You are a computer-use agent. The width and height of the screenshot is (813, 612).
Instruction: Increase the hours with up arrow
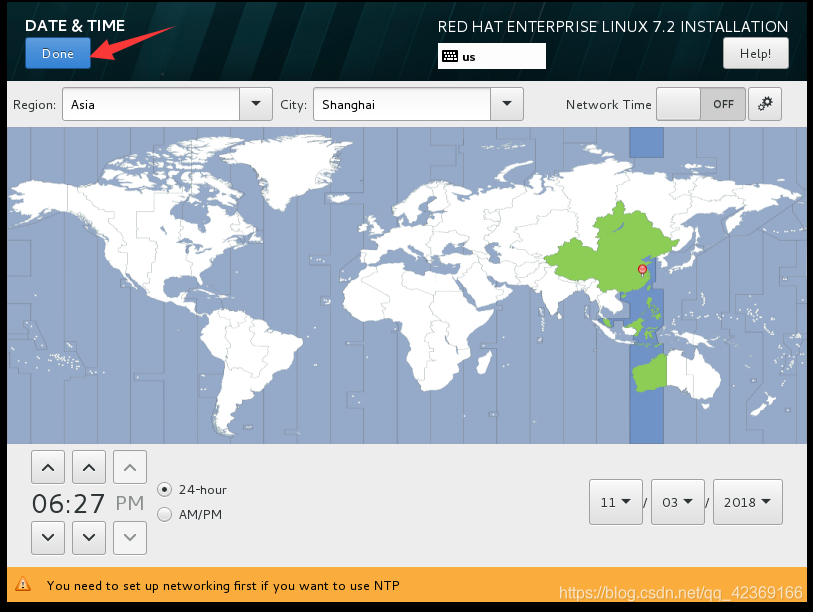pos(48,467)
